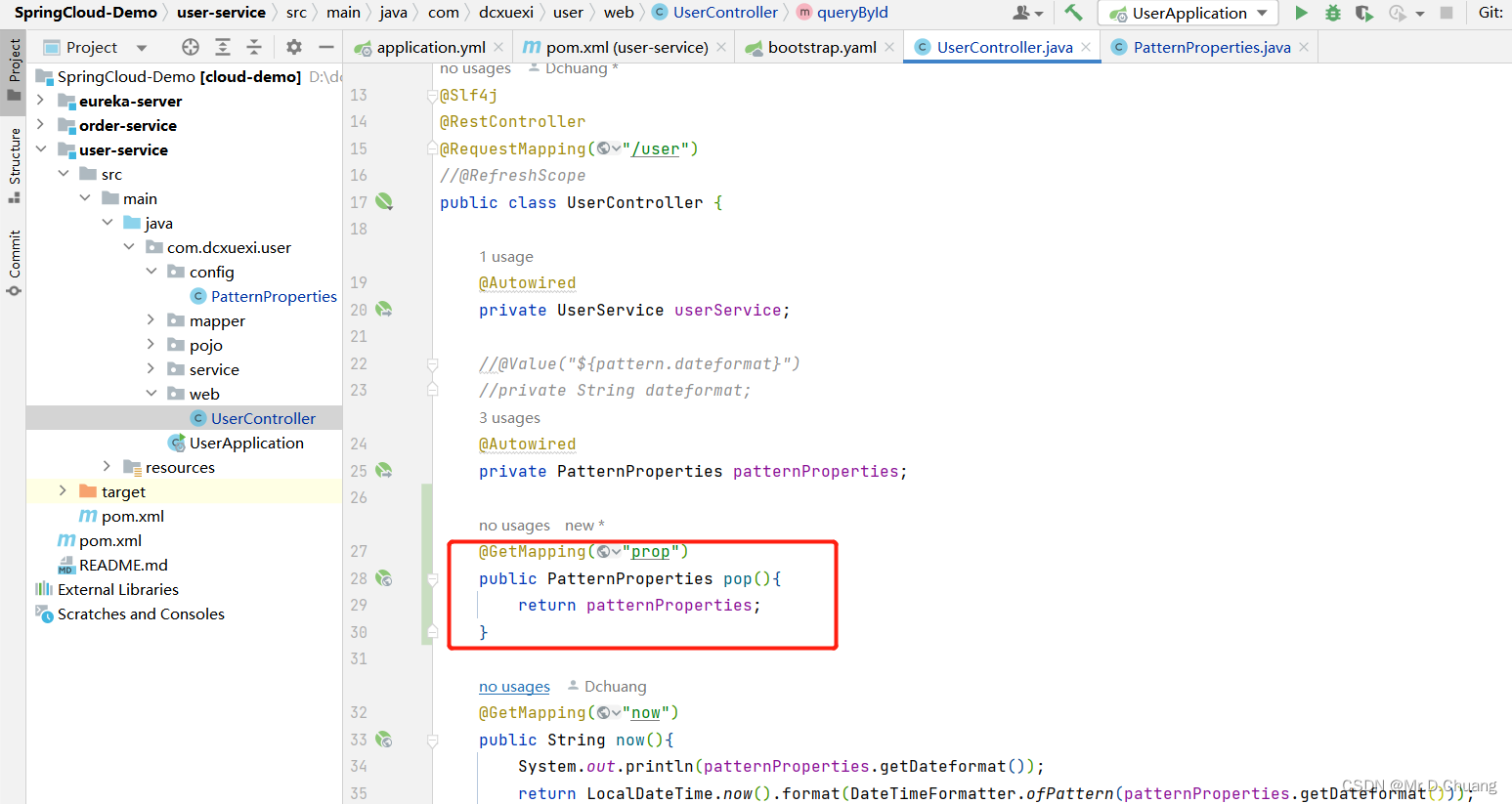
Task: Expand the mapper package
Action: point(151,320)
